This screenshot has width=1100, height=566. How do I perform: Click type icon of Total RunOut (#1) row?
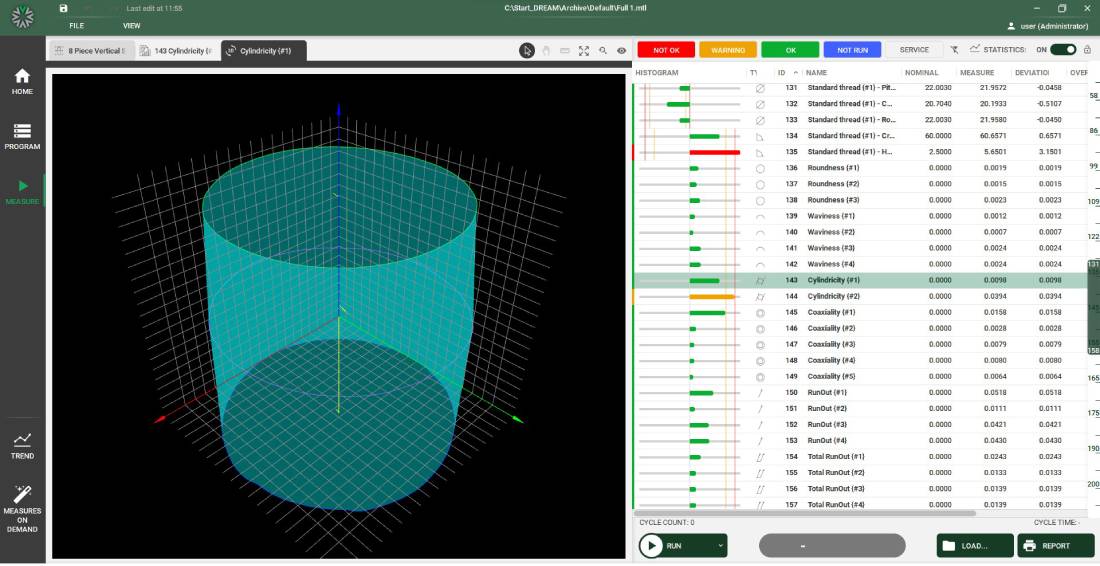coord(760,457)
